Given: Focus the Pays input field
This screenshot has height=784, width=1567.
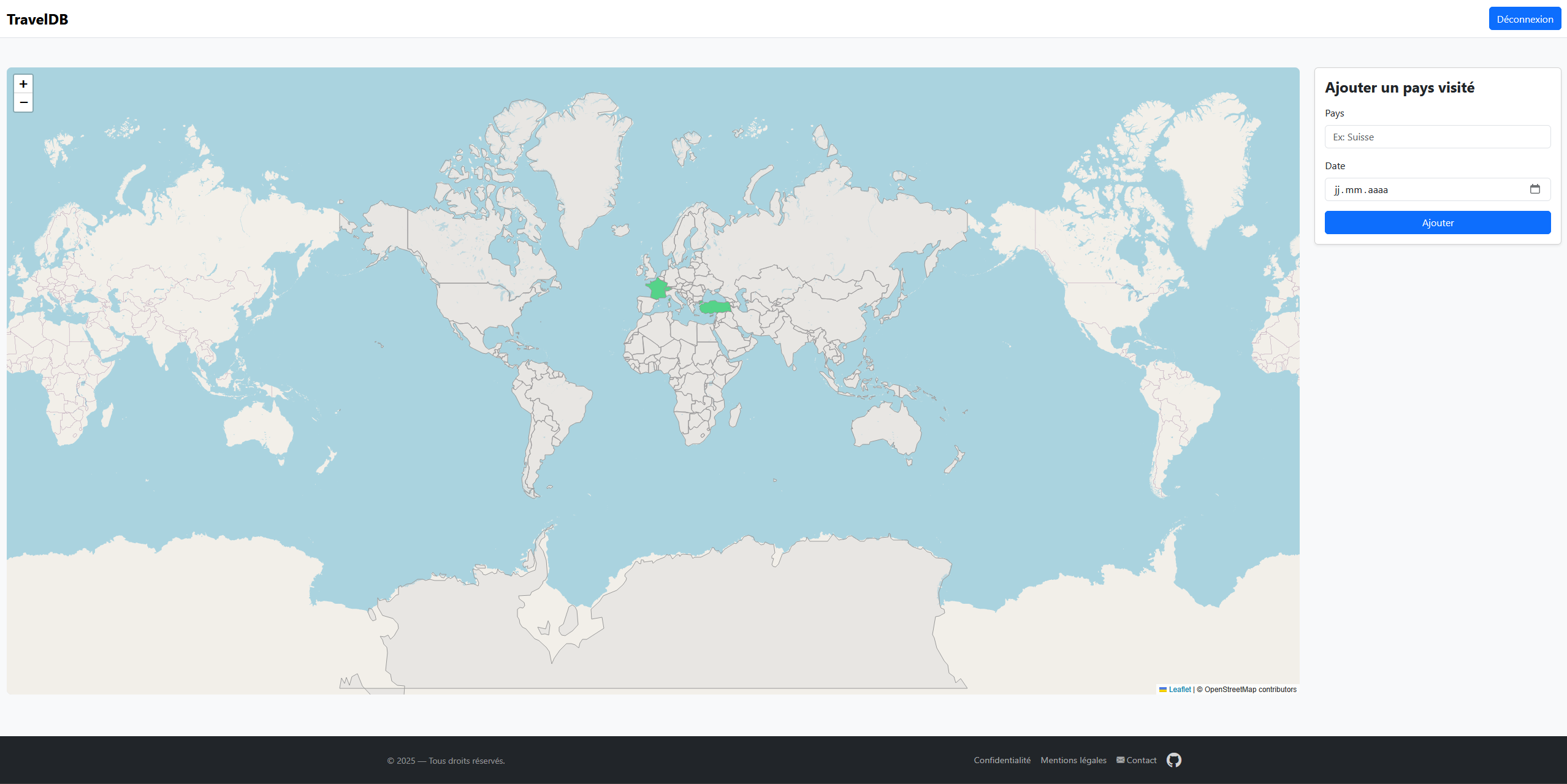Looking at the screenshot, I should (x=1437, y=137).
